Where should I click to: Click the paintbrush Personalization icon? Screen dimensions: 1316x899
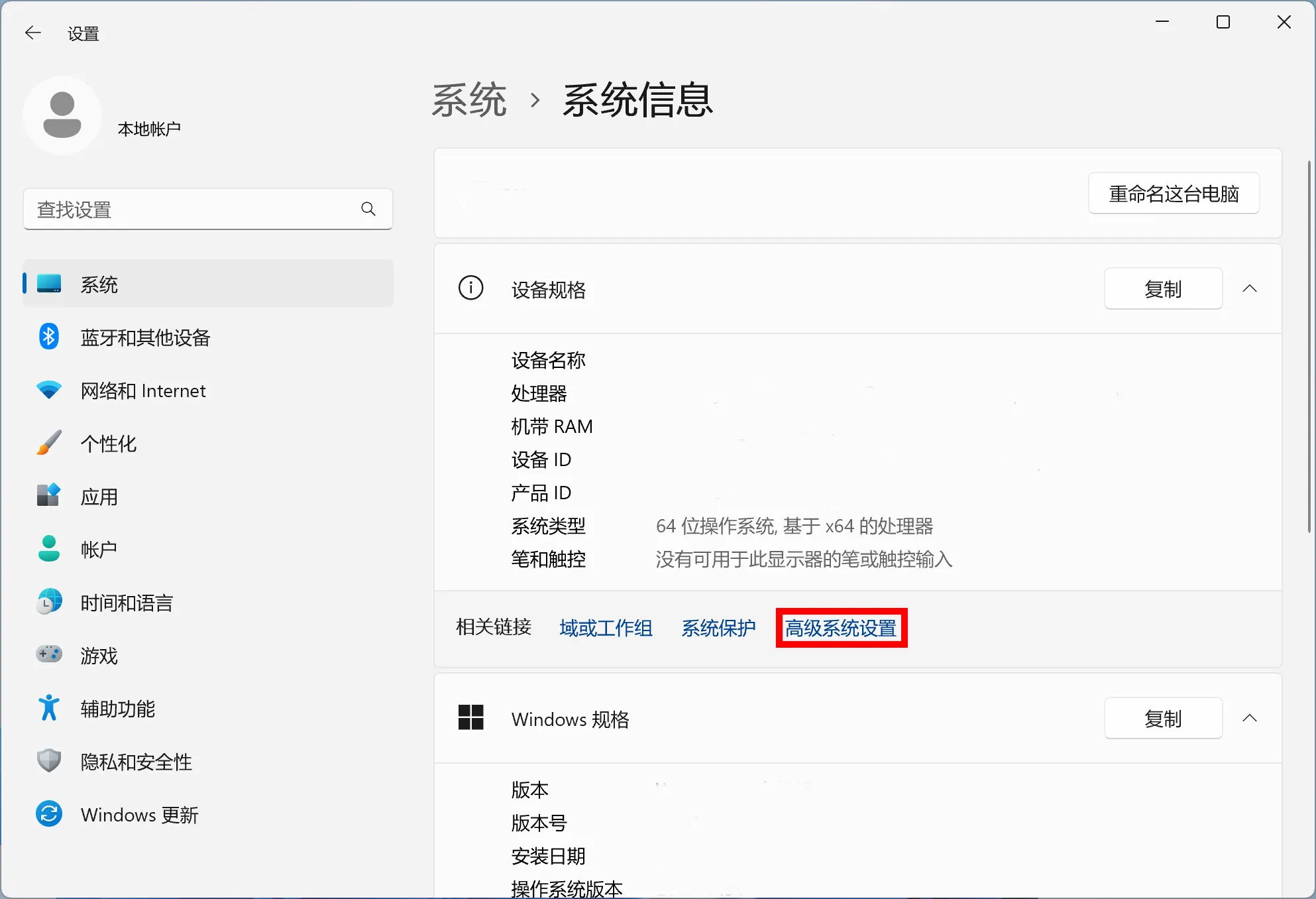pos(49,443)
